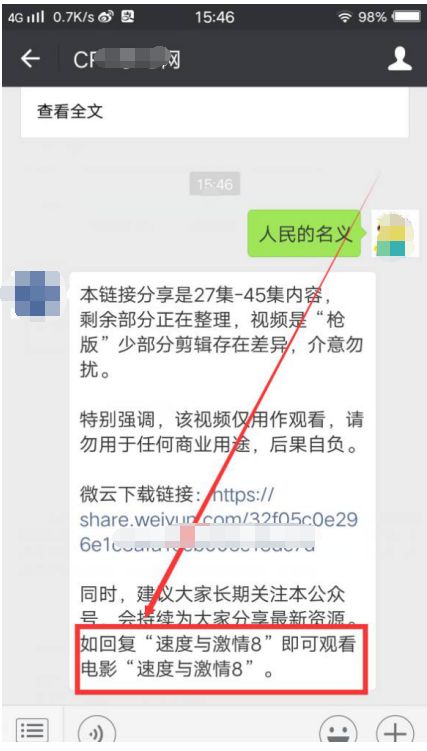The height and width of the screenshot is (751, 427).
Task: Tap the status bar clock 15:46
Action: coord(214,17)
